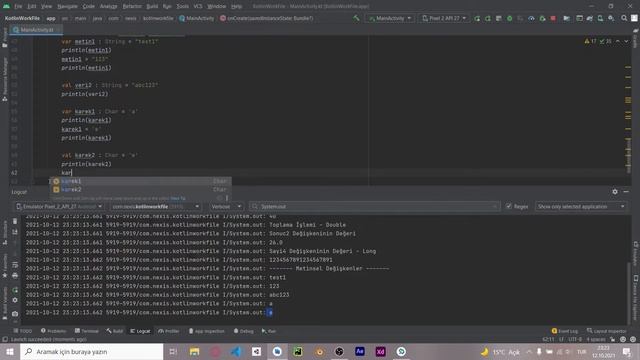Open the Profiler tool window tab

[x=169, y=331]
